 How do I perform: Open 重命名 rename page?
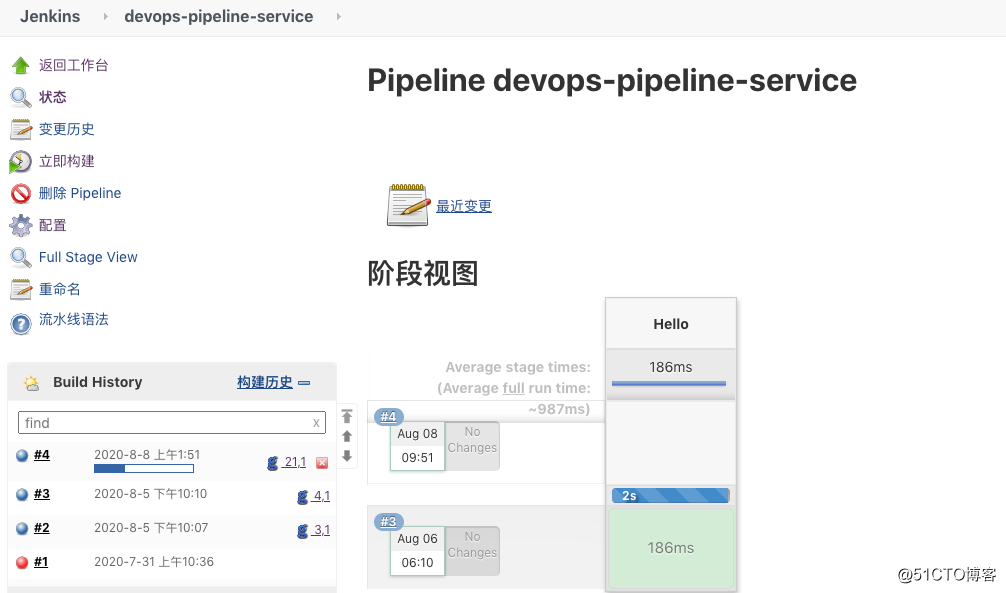pyautogui.click(x=60, y=289)
